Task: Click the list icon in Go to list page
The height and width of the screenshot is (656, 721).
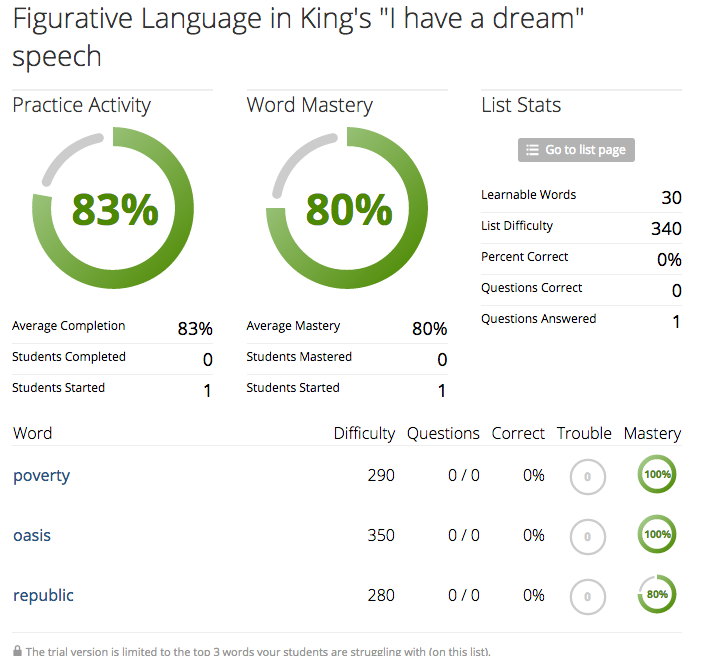Action: pos(533,150)
